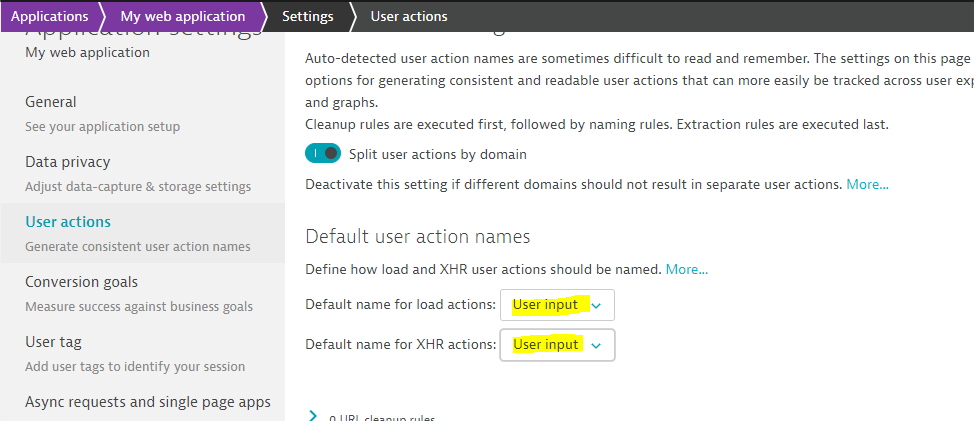Go to Applications breadcrumb
The image size is (974, 421).
46,16
